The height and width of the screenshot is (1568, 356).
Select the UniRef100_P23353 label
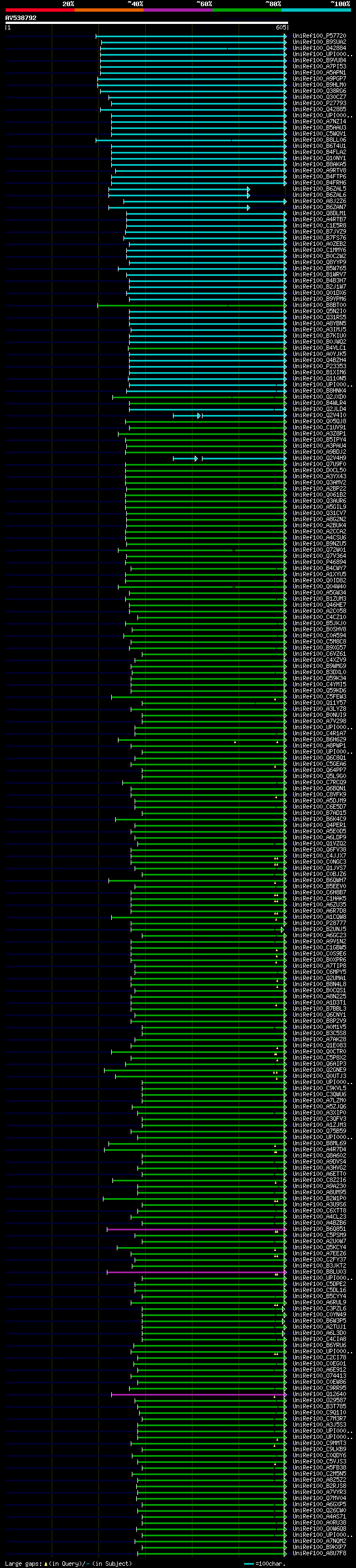[x=319, y=367]
